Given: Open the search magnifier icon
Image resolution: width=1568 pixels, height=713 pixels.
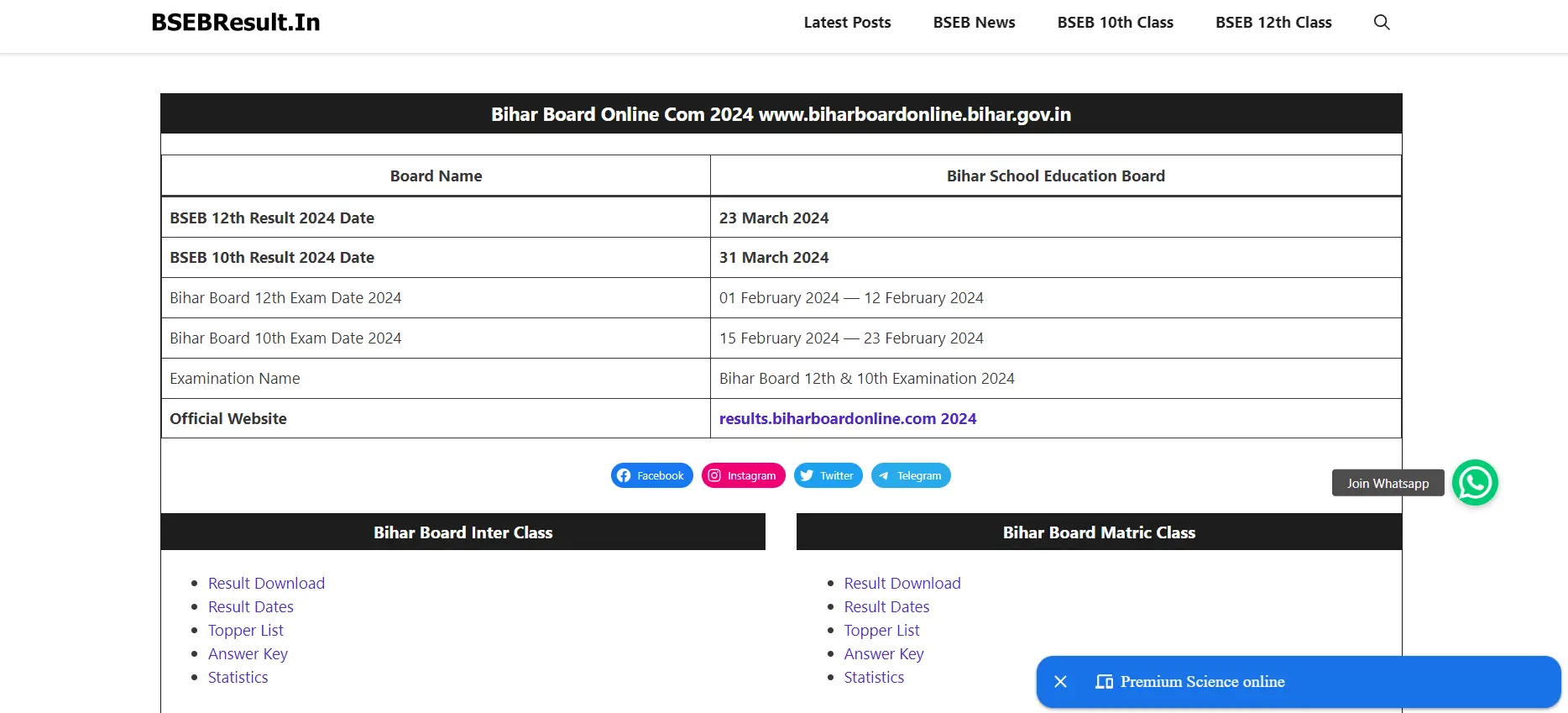Looking at the screenshot, I should 1382,23.
